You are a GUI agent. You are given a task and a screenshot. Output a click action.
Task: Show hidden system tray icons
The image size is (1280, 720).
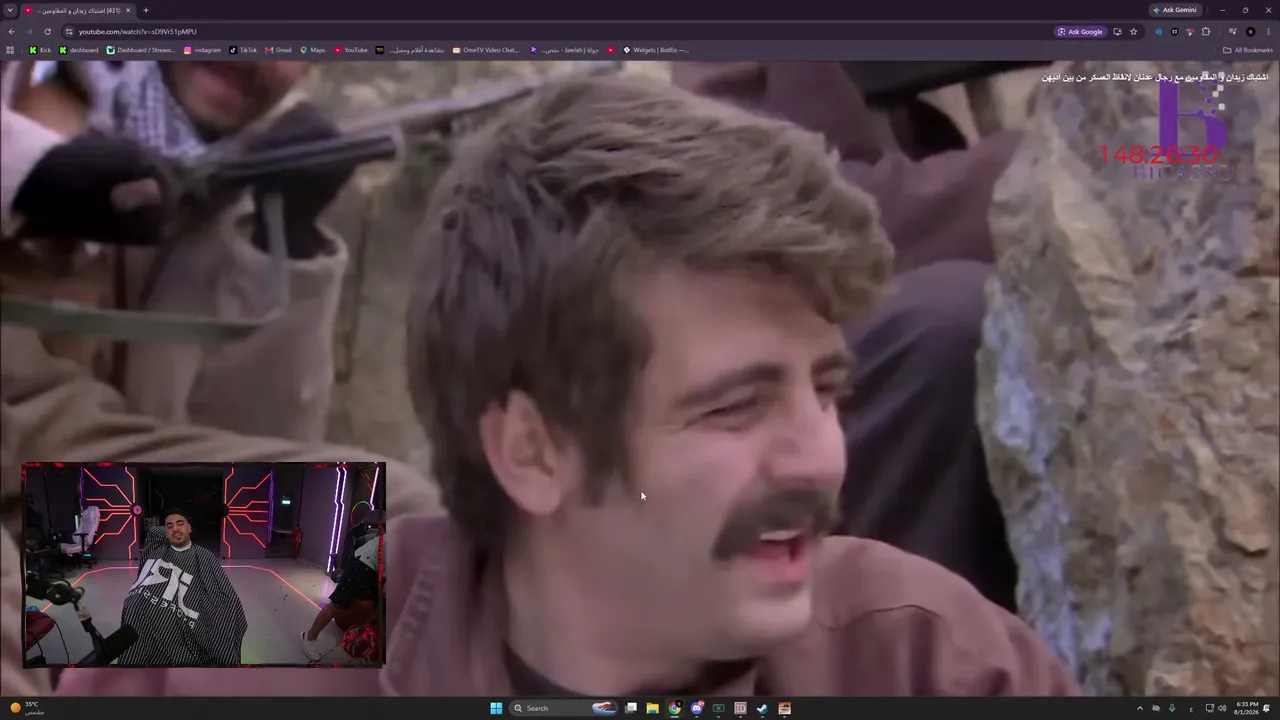click(1140, 708)
